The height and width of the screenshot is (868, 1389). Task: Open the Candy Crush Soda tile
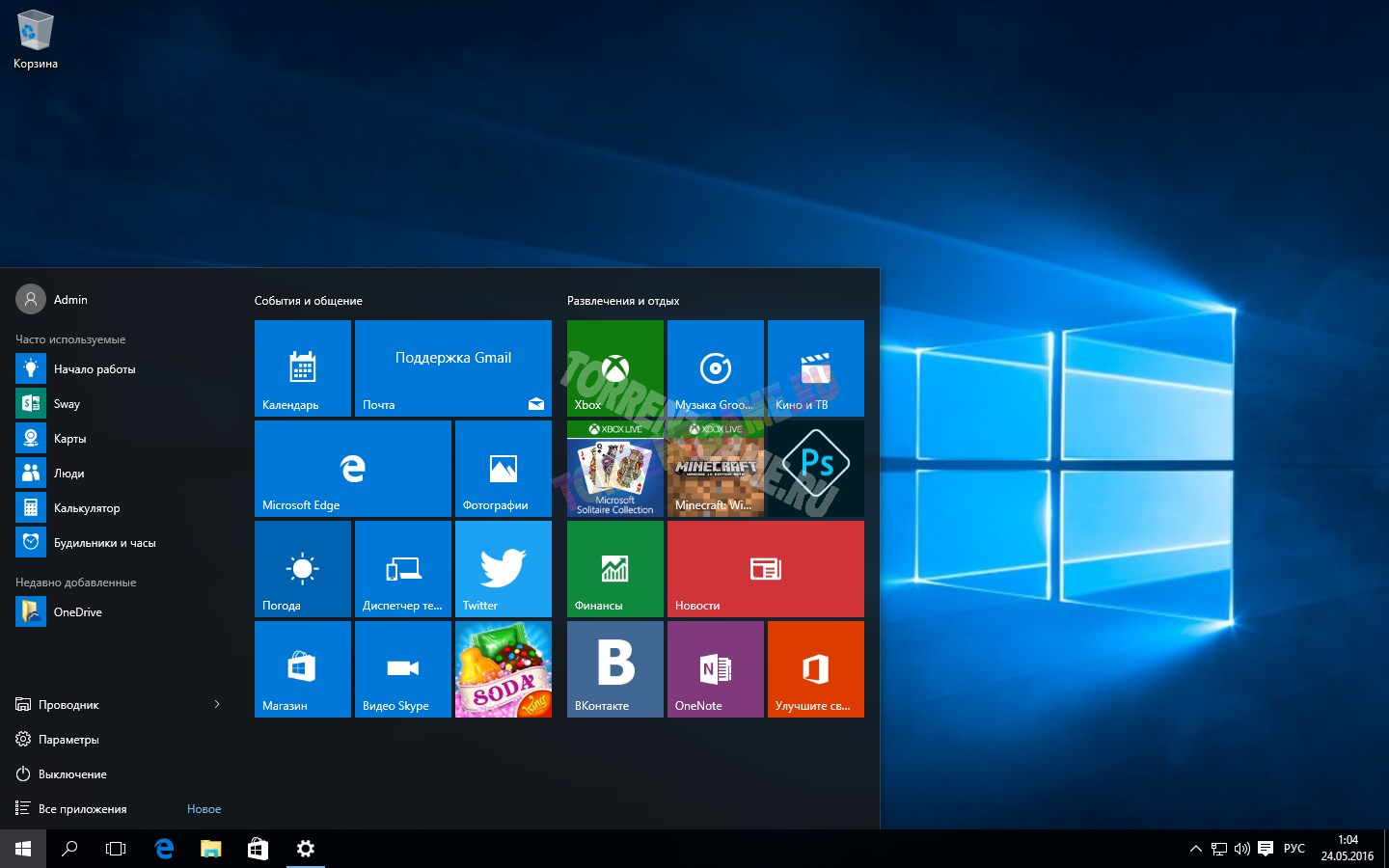click(x=503, y=669)
